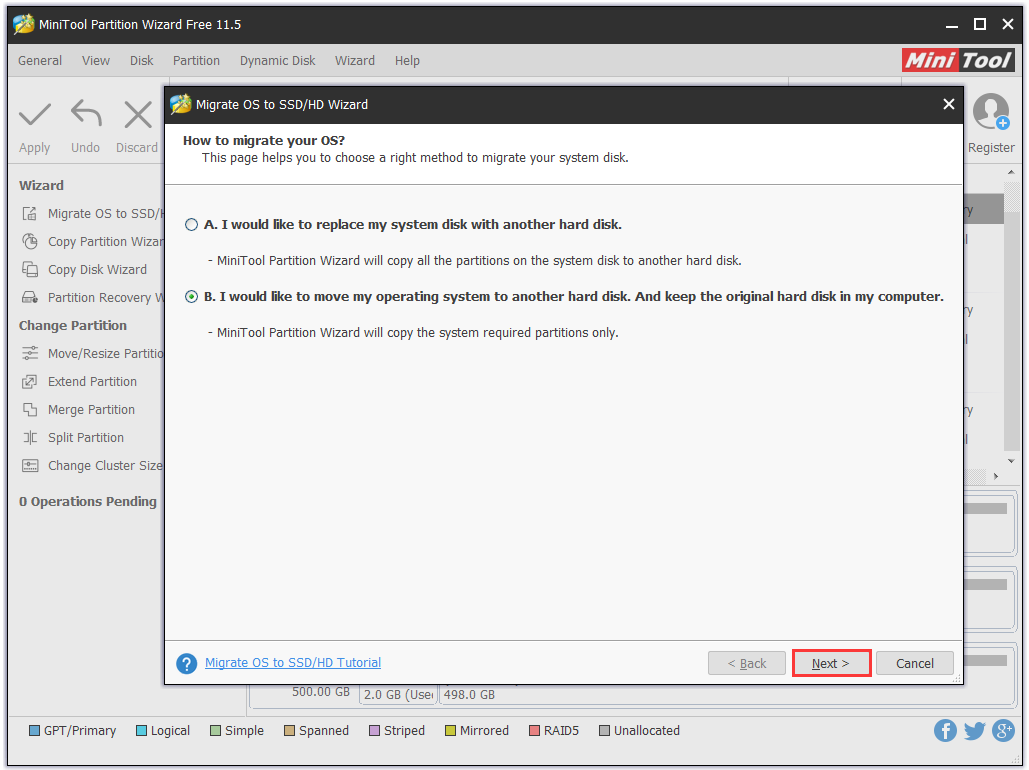Open the View menu
Viewport: 1029px width, 770px height.
(96, 60)
